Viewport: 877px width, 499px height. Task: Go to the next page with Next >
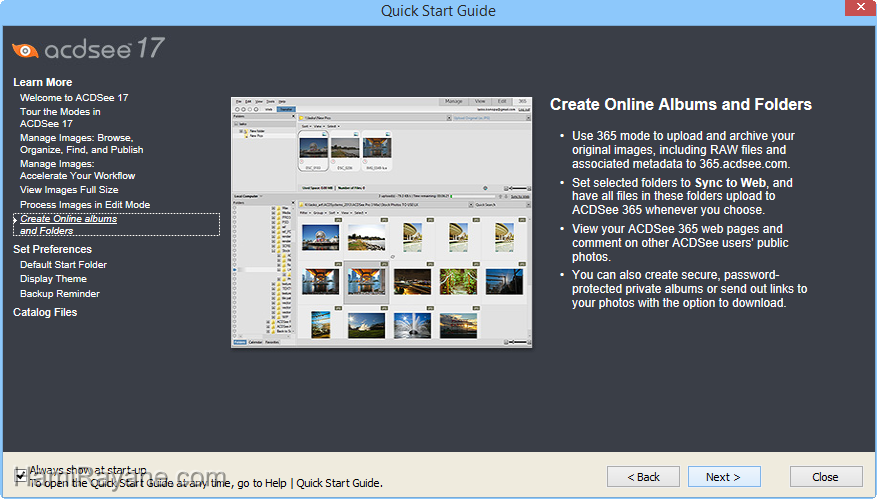724,477
